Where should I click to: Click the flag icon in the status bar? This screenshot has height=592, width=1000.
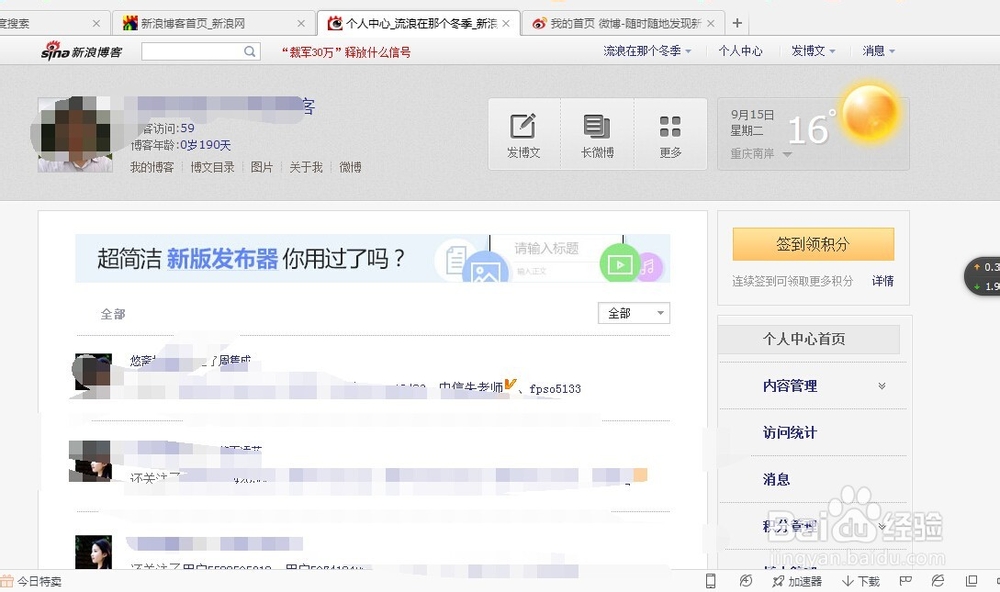click(905, 581)
